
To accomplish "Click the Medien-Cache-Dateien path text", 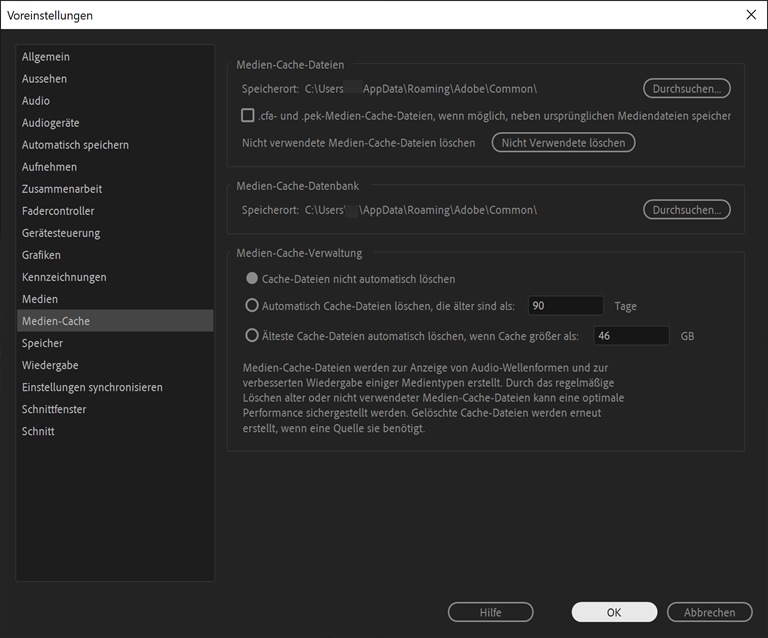I will point(421,89).
